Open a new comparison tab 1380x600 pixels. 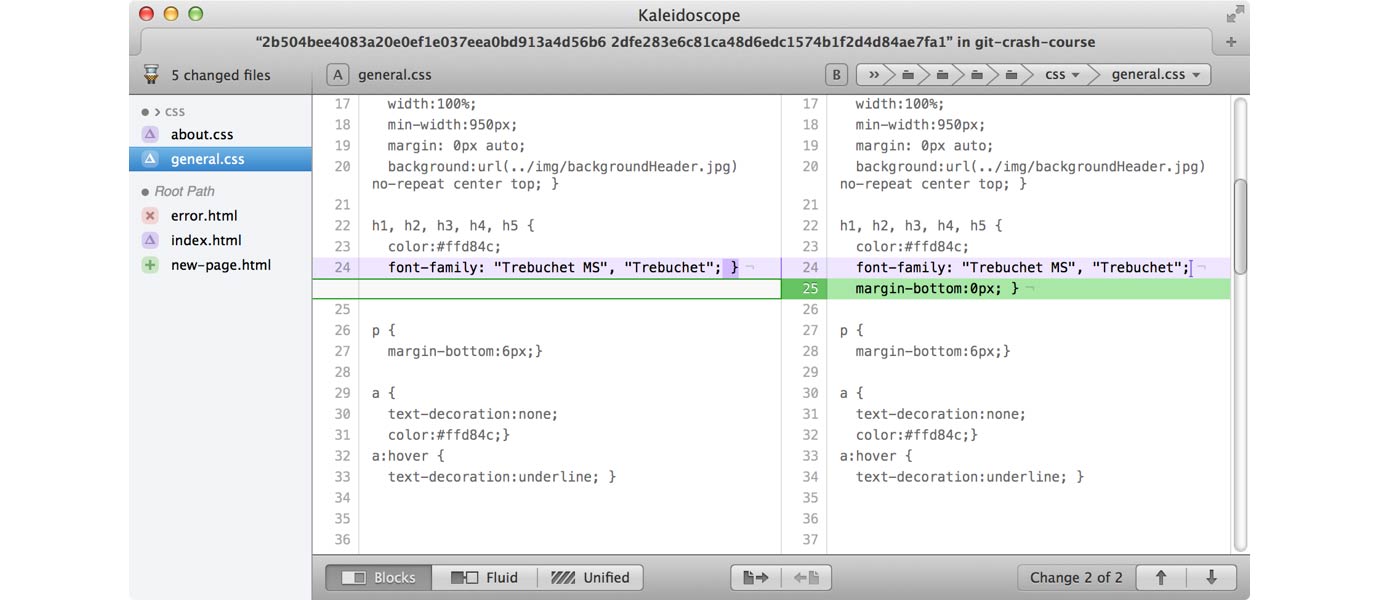[1230, 41]
